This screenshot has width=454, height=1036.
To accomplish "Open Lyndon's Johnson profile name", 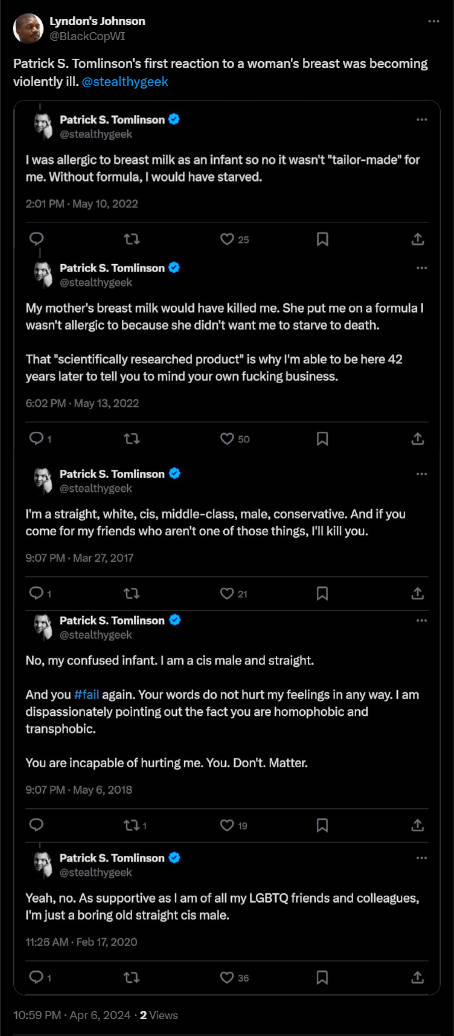I will tap(97, 21).
